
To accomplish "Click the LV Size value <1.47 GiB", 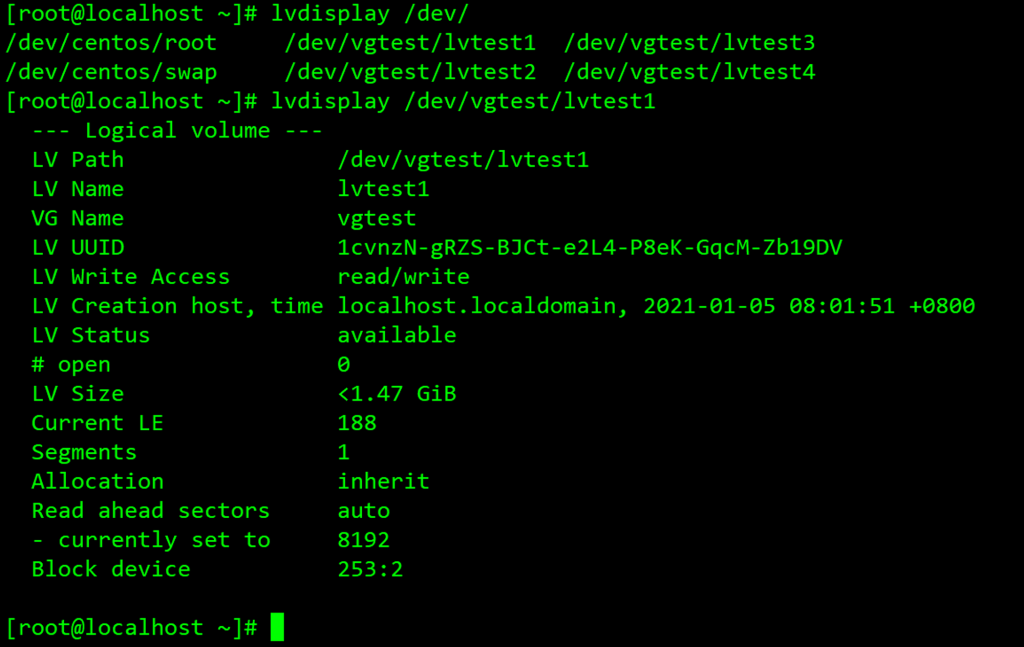I will pyautogui.click(x=397, y=394).
